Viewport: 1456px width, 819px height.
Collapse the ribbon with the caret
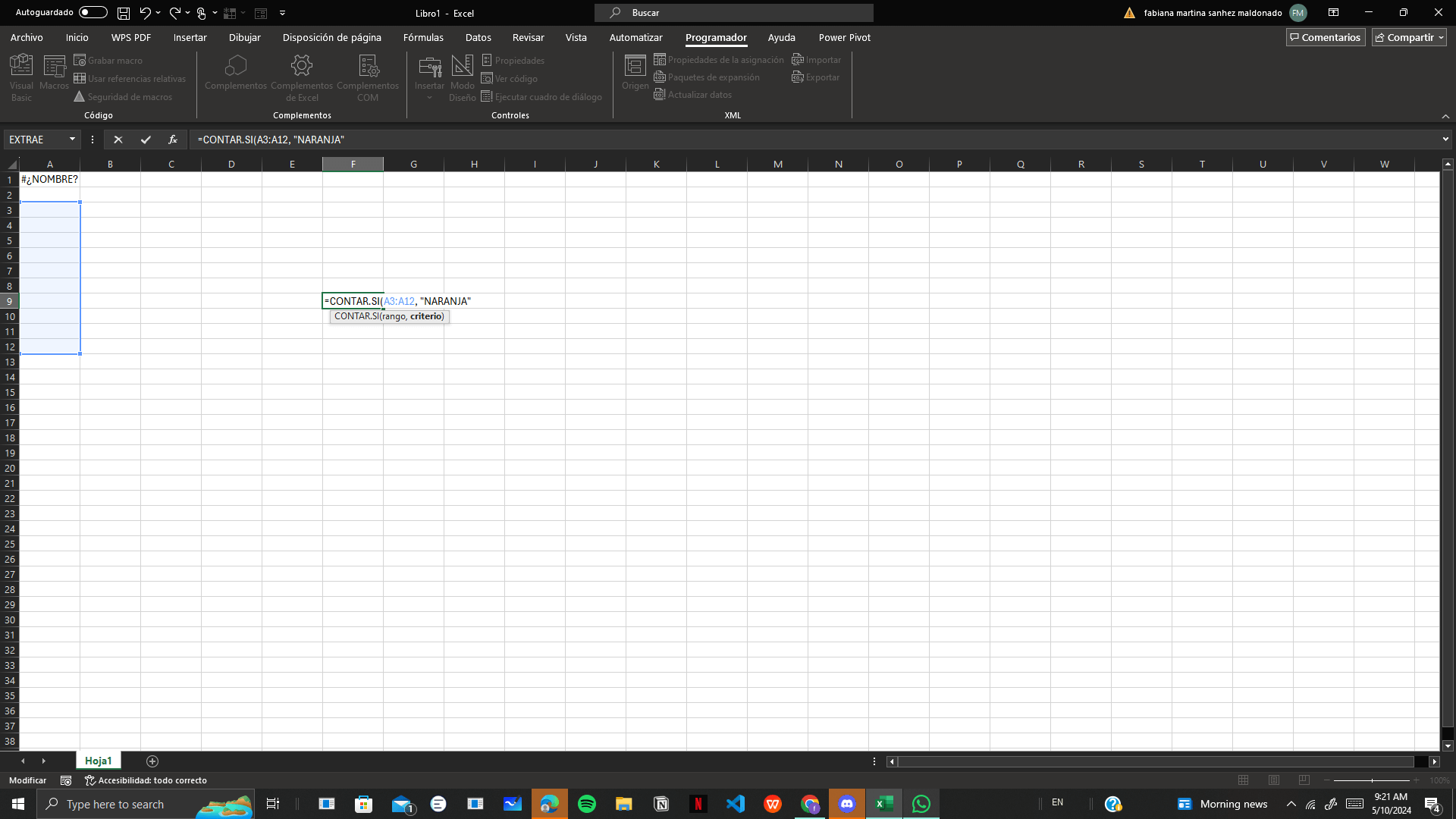(x=1445, y=116)
